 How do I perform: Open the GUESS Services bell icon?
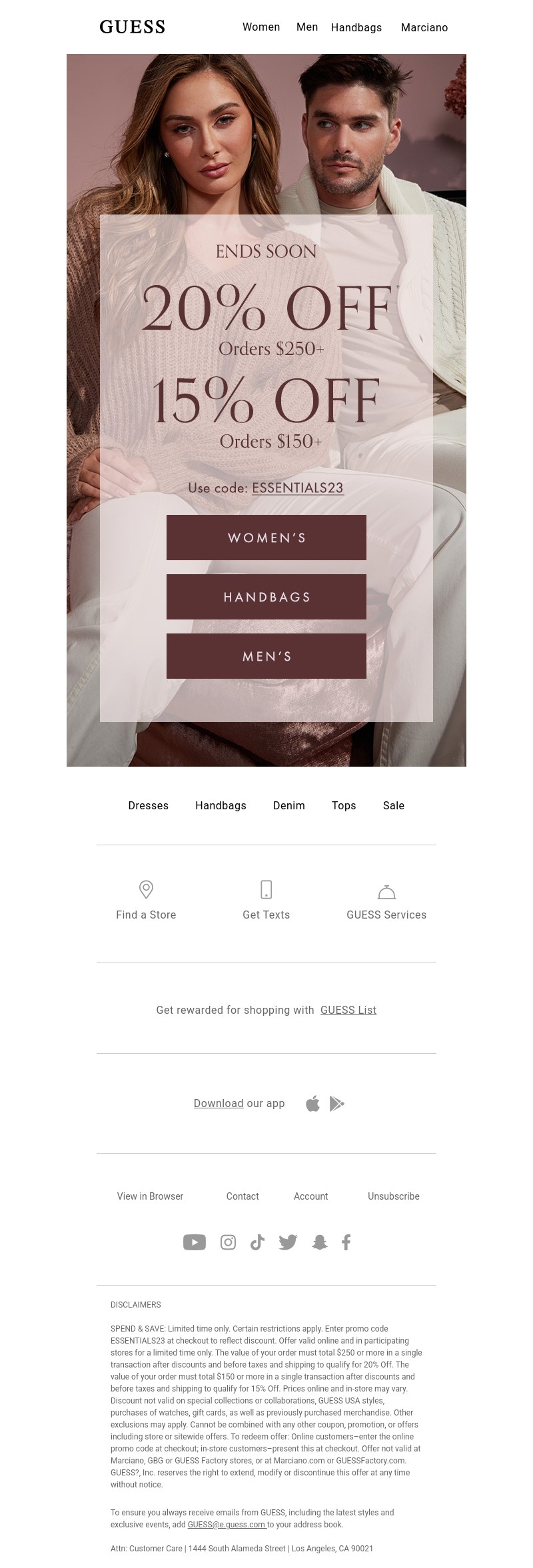tap(386, 891)
